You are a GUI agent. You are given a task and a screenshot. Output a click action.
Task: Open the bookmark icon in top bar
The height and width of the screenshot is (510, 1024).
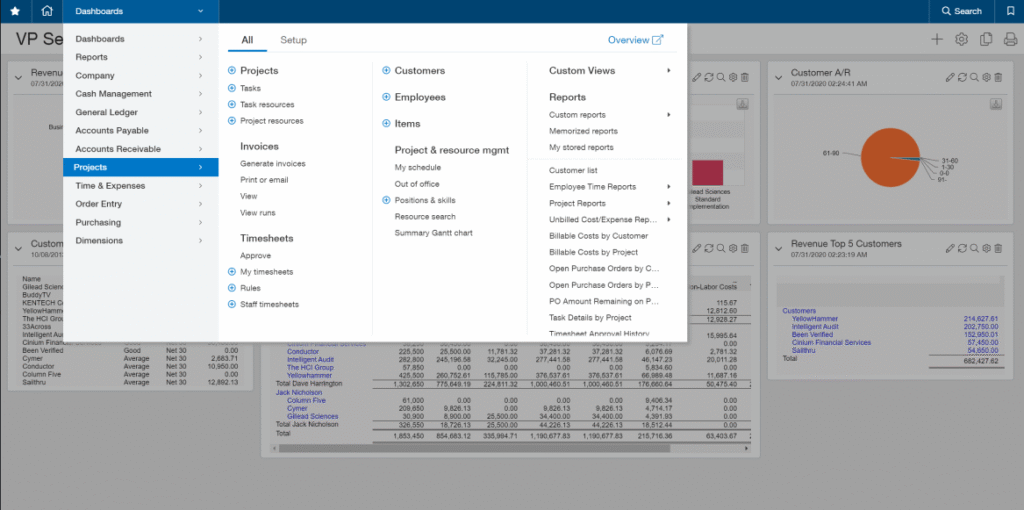coord(1010,11)
